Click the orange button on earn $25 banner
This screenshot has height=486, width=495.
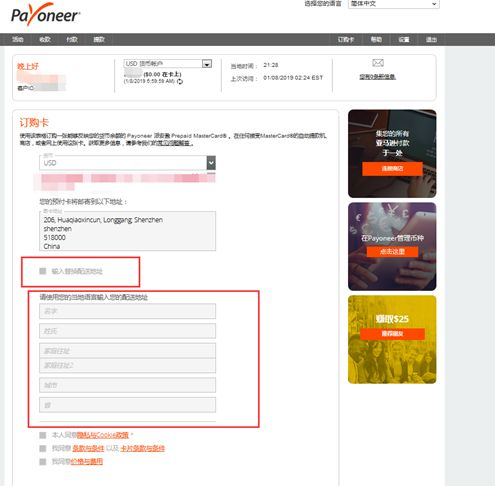(x=392, y=334)
